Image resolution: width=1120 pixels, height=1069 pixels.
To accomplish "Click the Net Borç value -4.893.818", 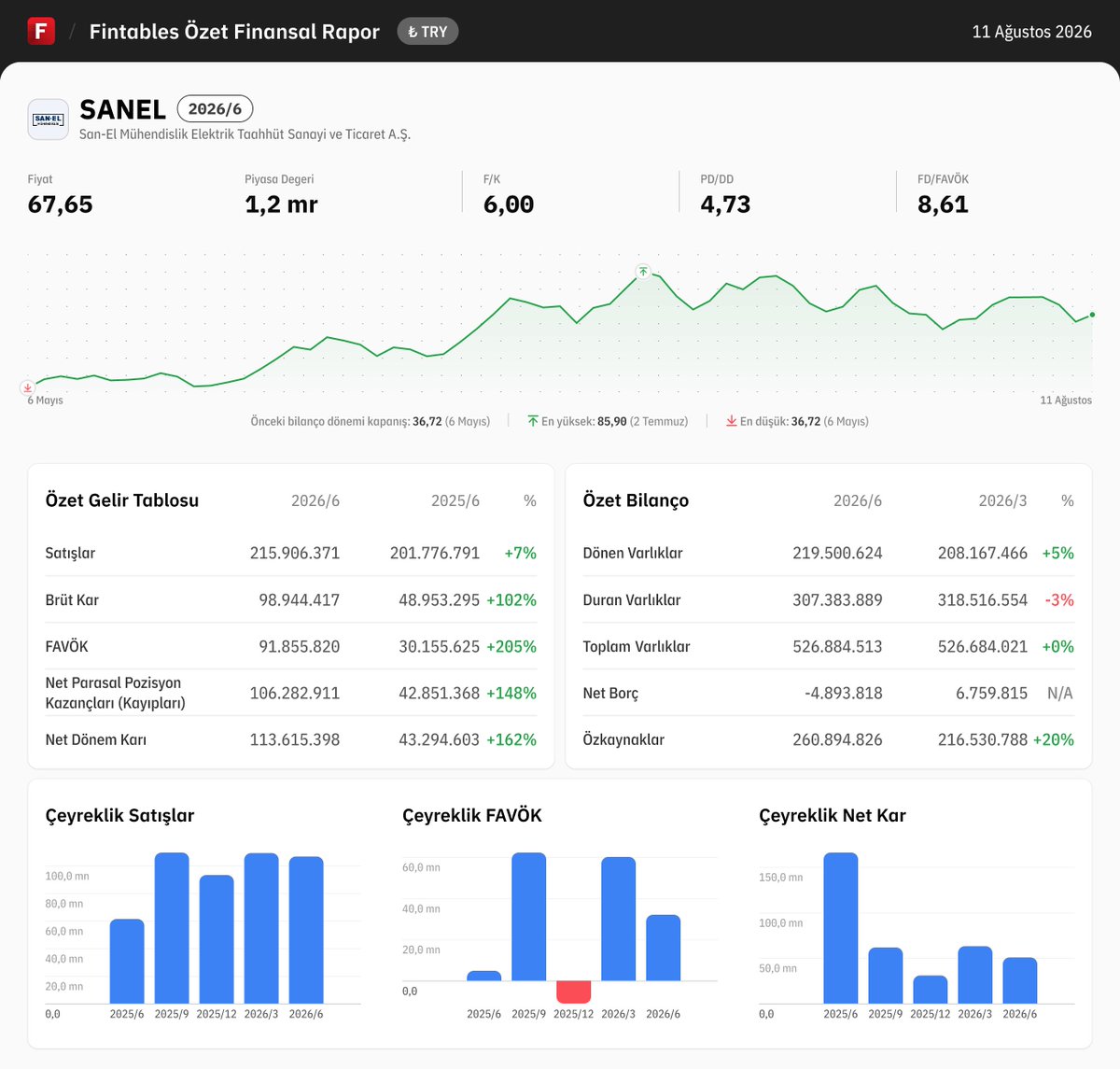I will point(844,693).
